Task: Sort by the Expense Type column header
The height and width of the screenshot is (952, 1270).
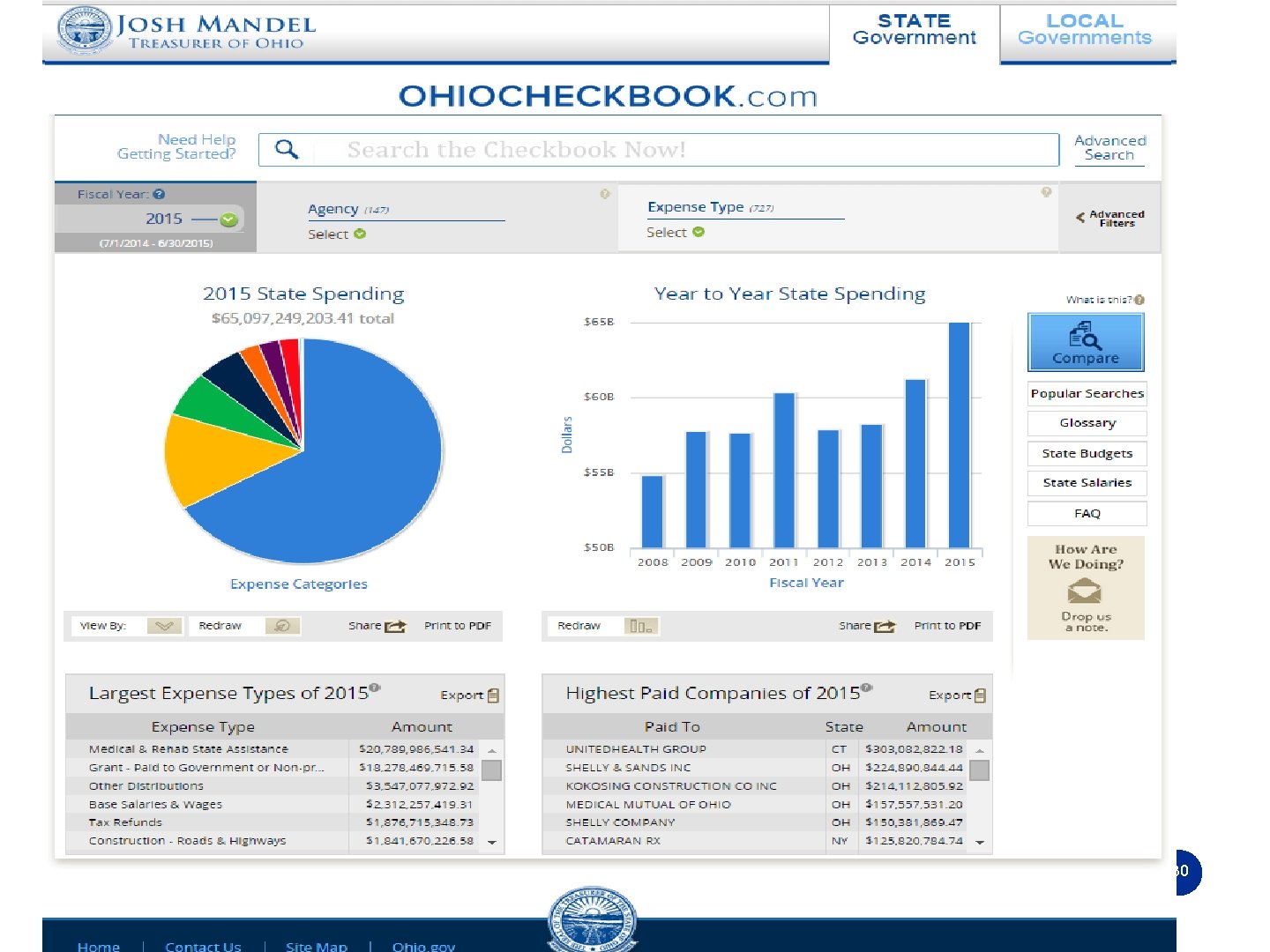Action: [203, 727]
